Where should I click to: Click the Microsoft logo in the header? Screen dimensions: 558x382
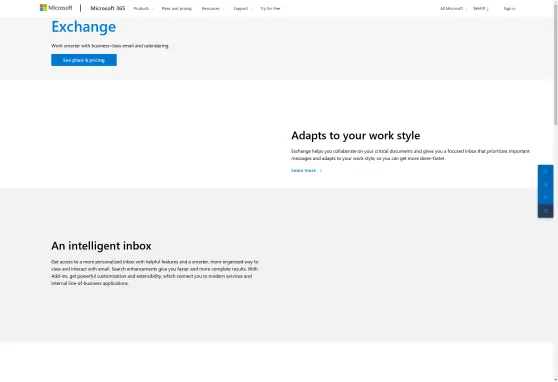click(56, 7)
